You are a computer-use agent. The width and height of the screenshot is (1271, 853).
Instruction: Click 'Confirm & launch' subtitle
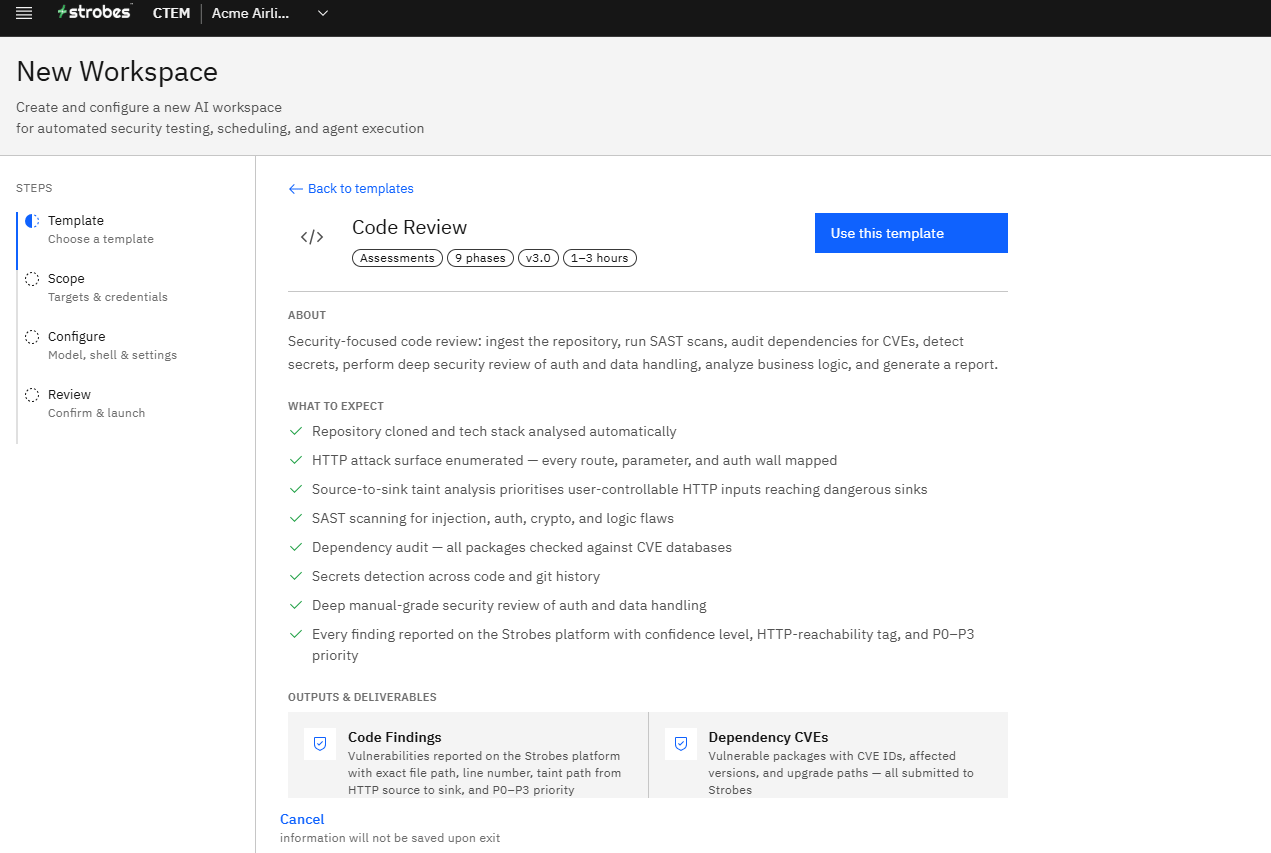[x=96, y=413]
